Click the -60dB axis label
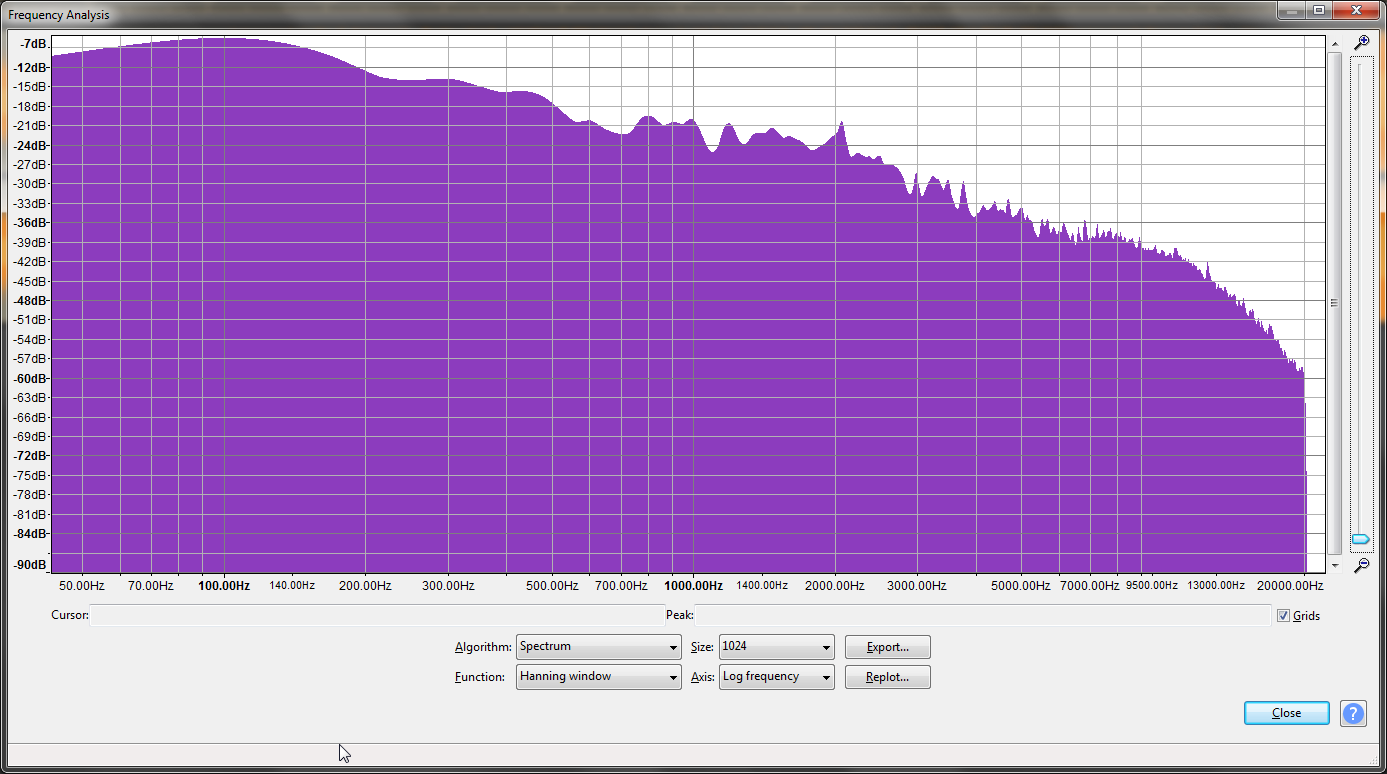Screen dimensions: 1387x774 (x=31, y=378)
